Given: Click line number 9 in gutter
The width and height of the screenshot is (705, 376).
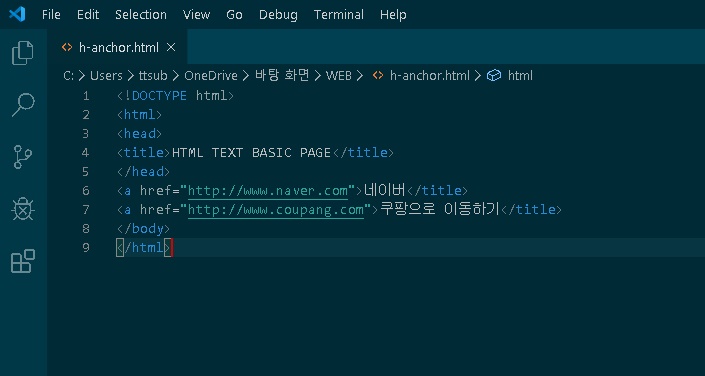Looking at the screenshot, I should pos(85,247).
